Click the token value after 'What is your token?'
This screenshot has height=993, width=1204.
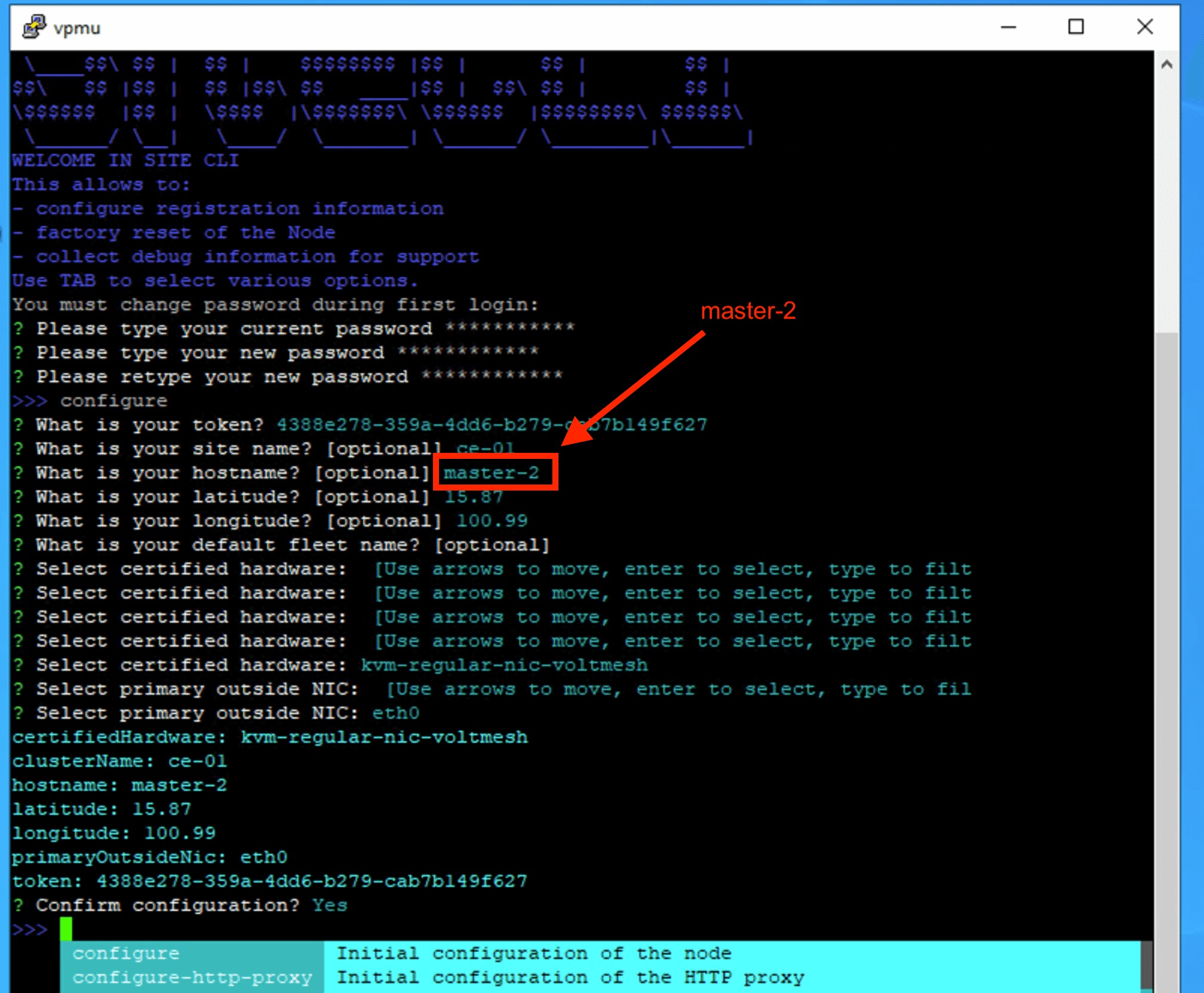point(491,425)
